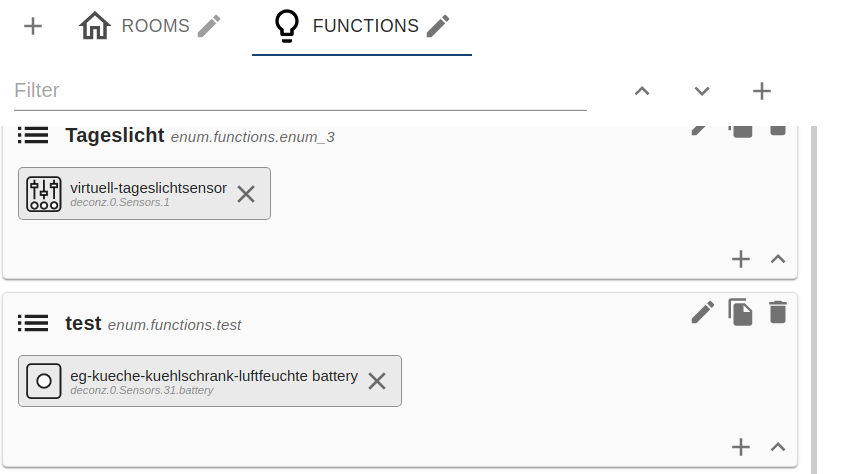Add a new enum category with the top-left plus
843x474 pixels.
point(33,26)
